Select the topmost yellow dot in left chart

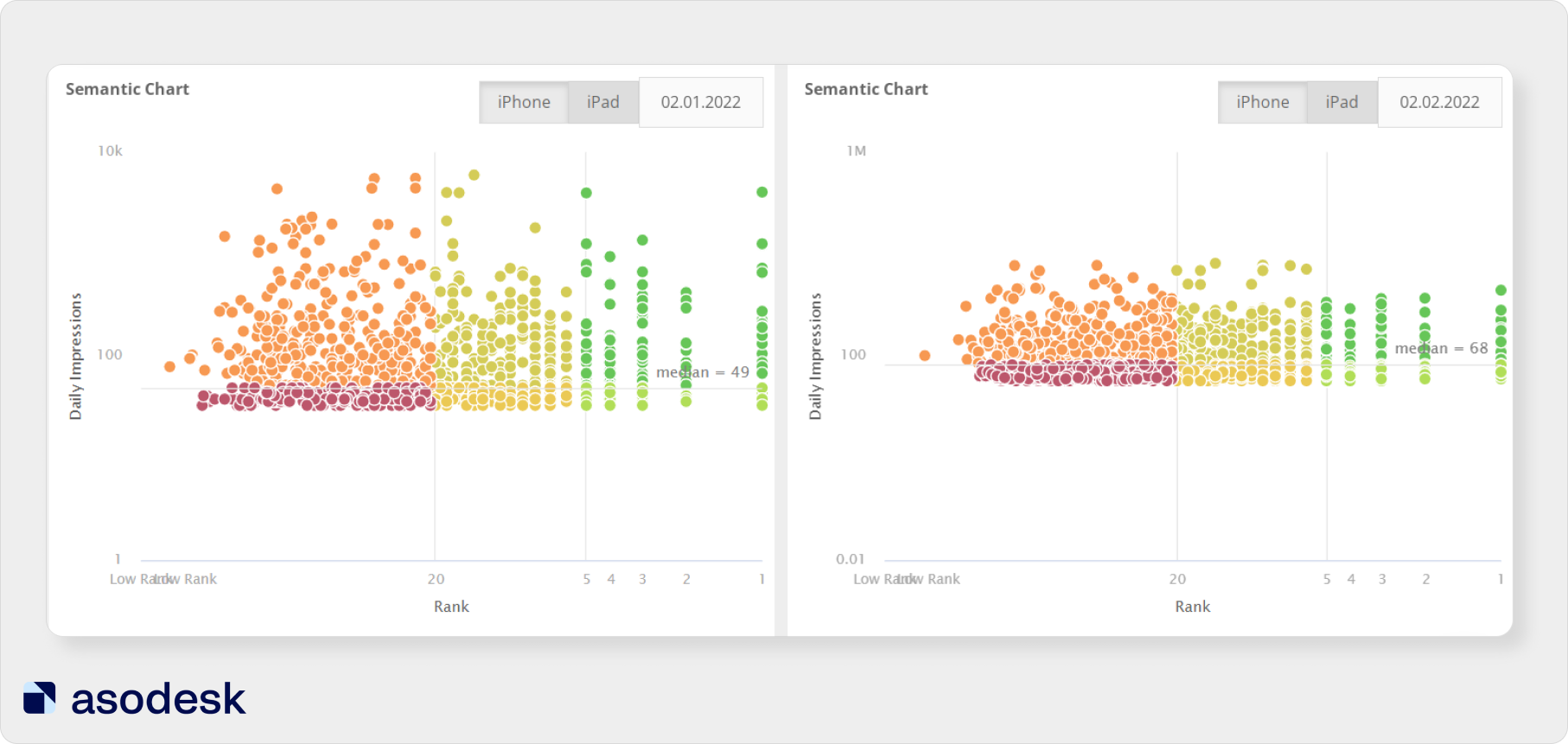tap(474, 175)
